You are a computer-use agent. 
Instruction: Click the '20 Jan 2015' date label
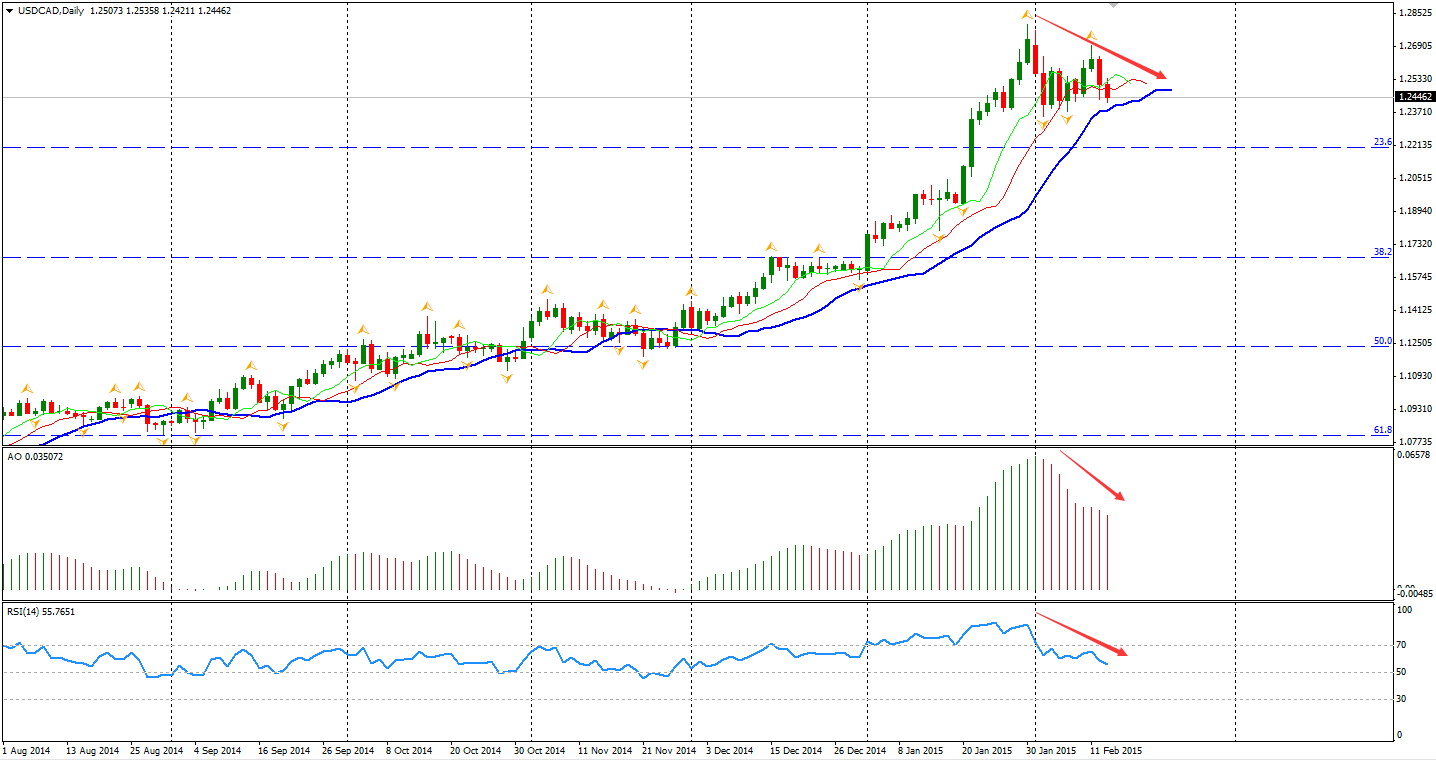(x=987, y=749)
